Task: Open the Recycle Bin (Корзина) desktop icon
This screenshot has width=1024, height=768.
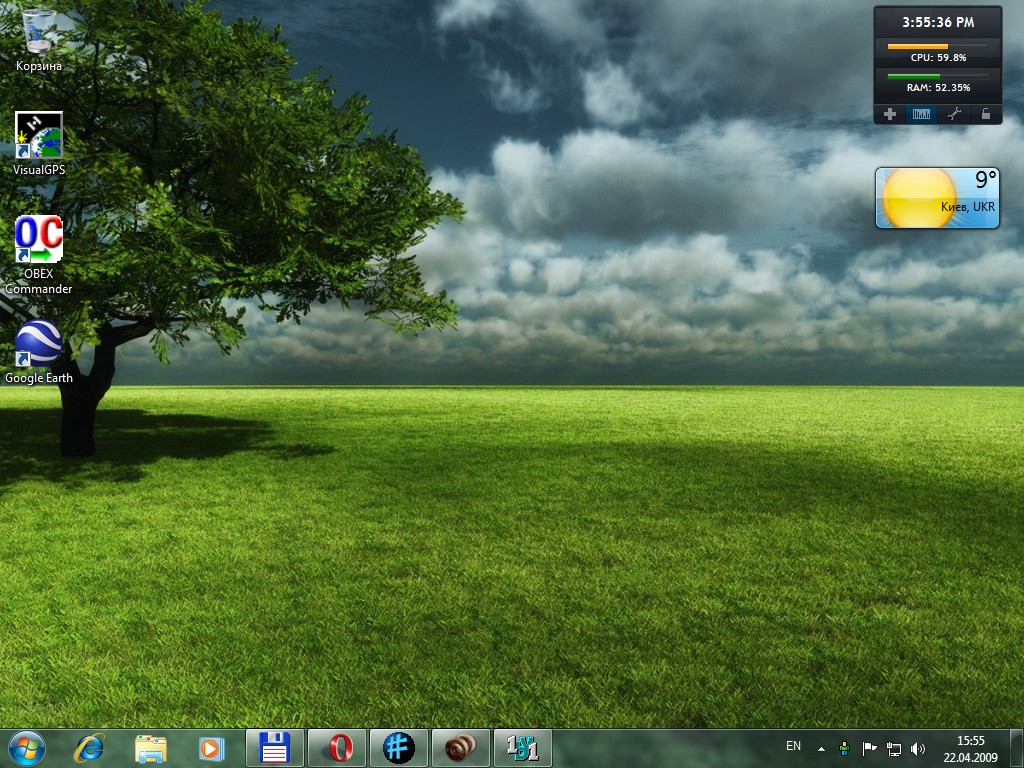Action: click(x=39, y=33)
